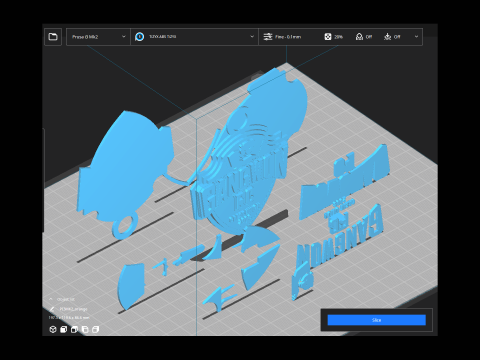The width and height of the screenshot is (480, 360).
Task: Expand the material and nozzle selector dropdown
Action: pyautogui.click(x=194, y=37)
